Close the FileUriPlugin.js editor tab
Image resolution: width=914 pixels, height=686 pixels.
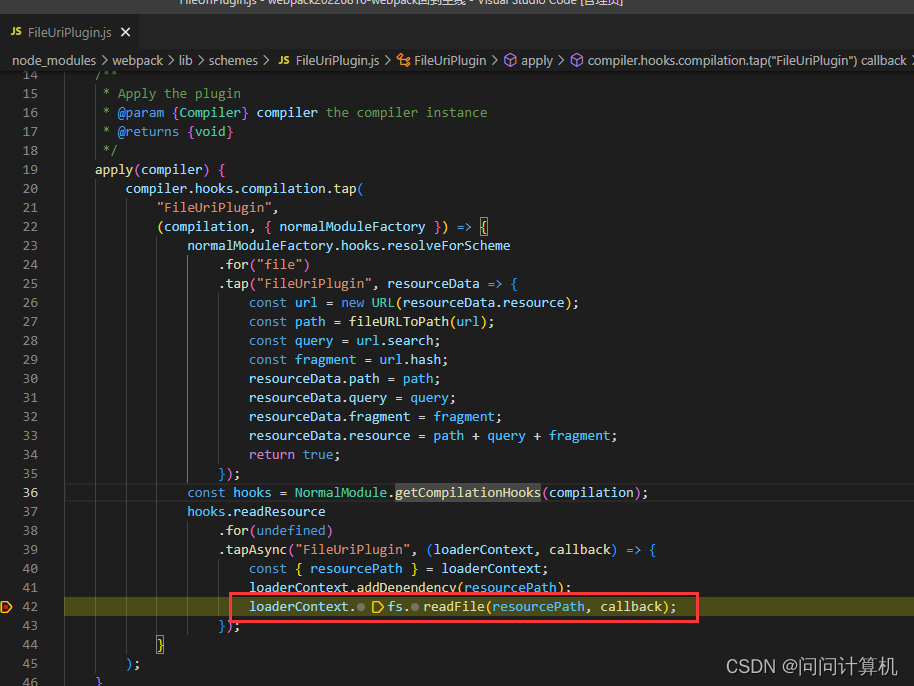[125, 32]
